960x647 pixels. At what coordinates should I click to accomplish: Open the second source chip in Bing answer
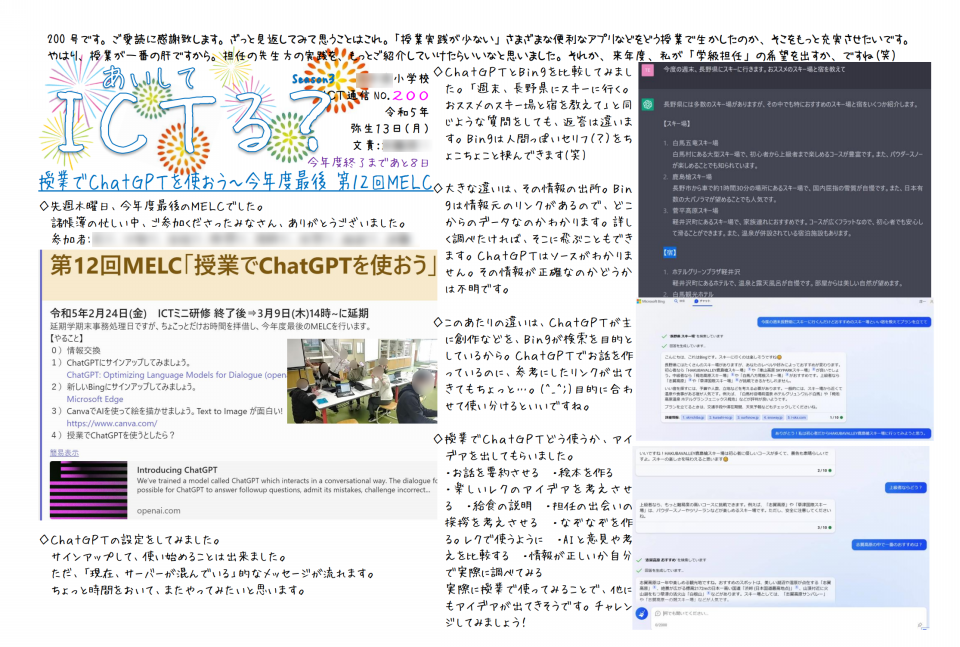coord(720,417)
